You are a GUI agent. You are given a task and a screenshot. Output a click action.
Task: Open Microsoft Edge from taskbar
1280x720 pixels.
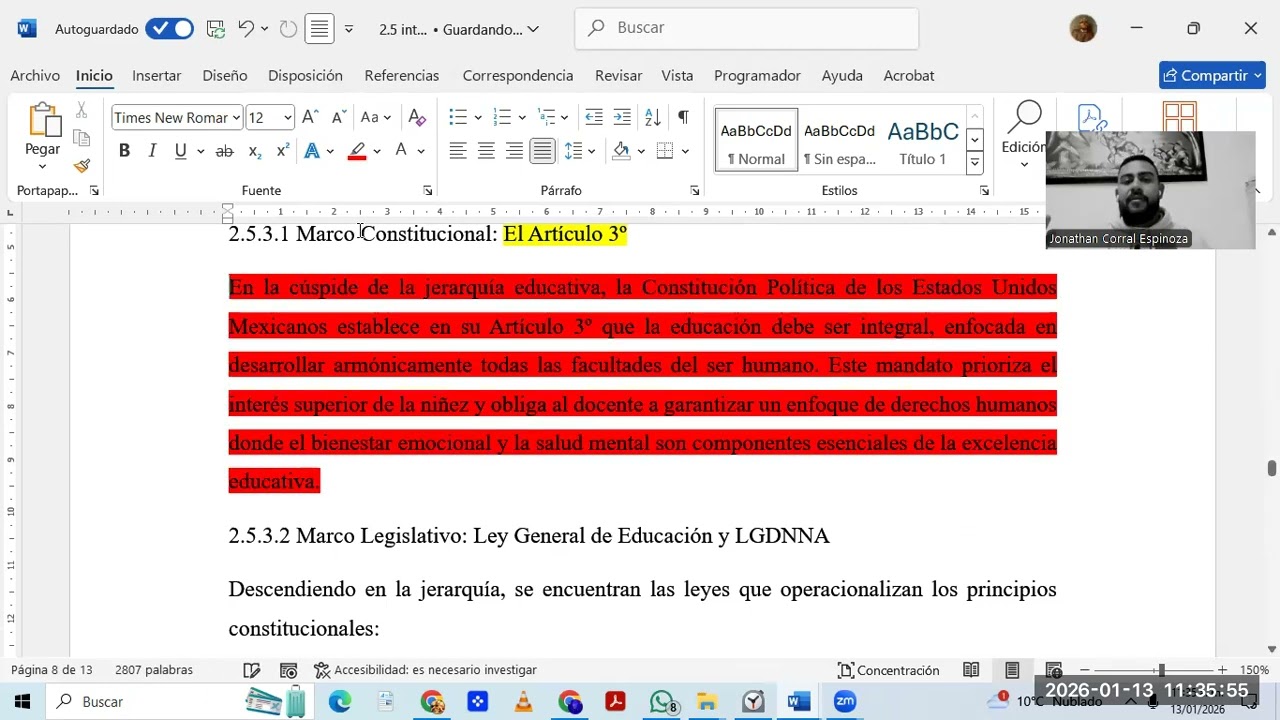[x=340, y=702]
